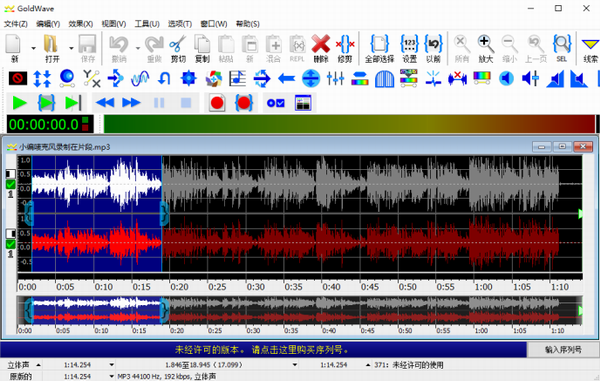Open the 工具 menu

click(x=147, y=24)
